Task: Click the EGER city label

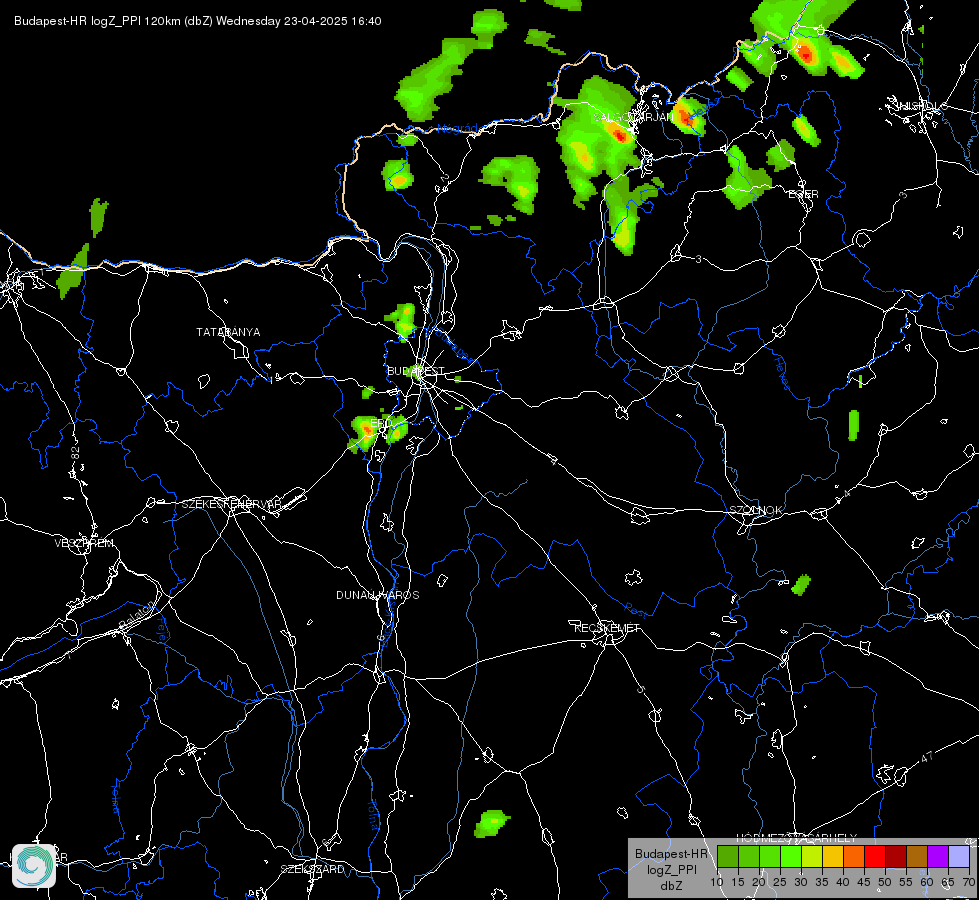Action: [x=804, y=194]
